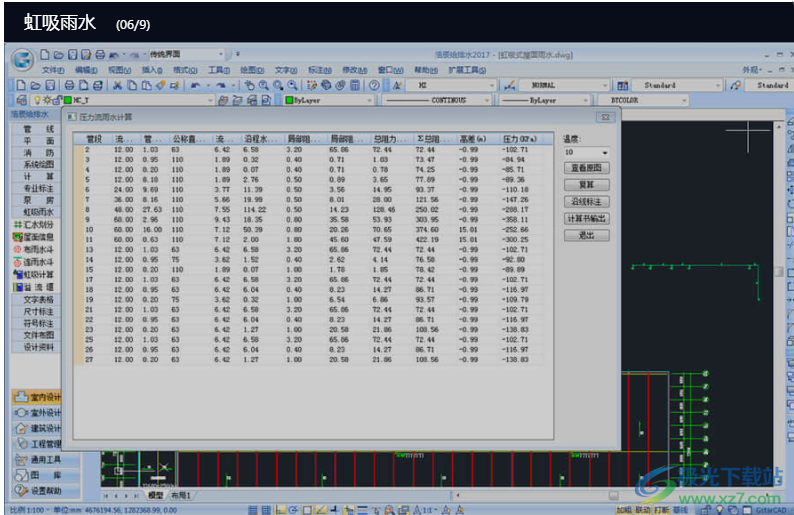Select the 通用工具 panel button

click(46, 459)
